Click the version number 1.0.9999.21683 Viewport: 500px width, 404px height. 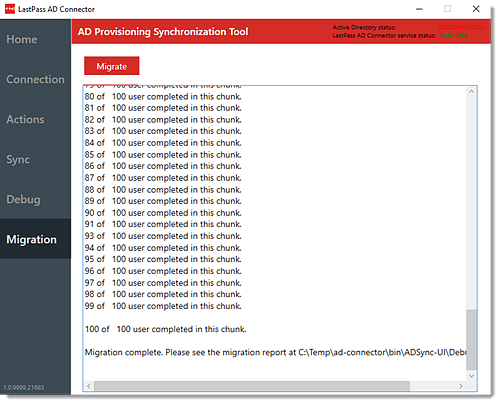click(x=24, y=387)
